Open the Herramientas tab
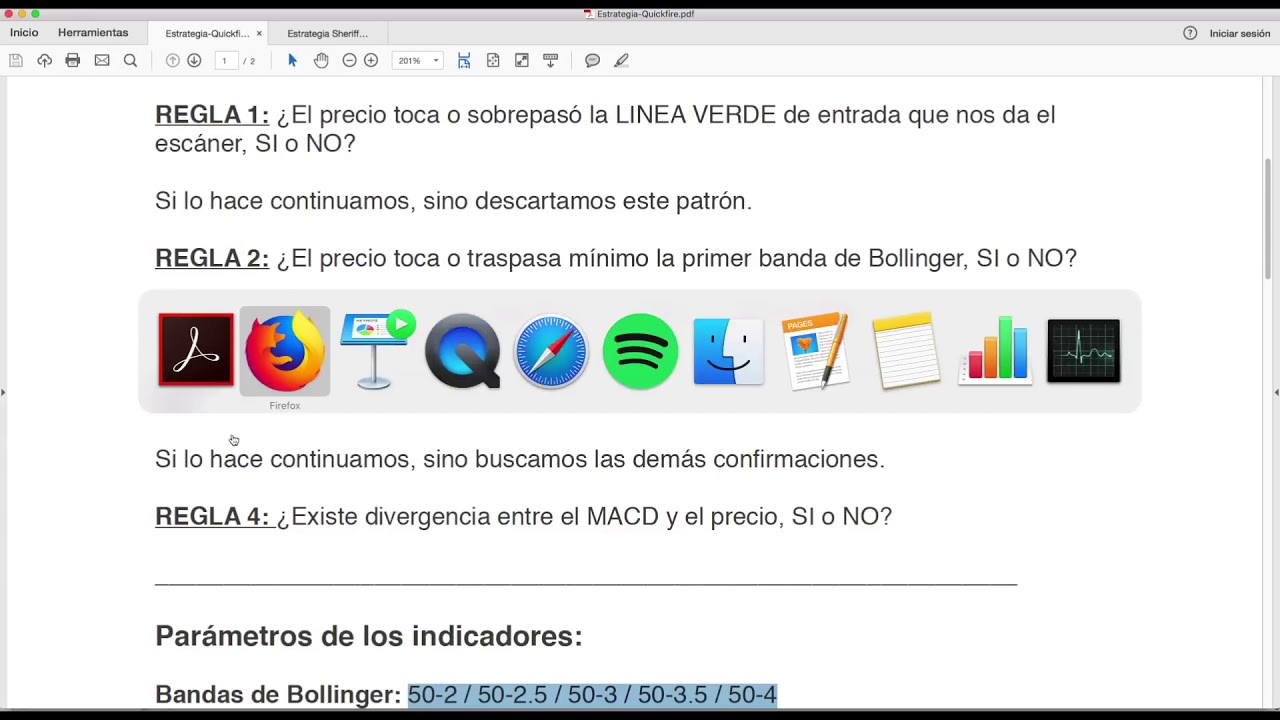Image resolution: width=1280 pixels, height=720 pixels. [93, 33]
